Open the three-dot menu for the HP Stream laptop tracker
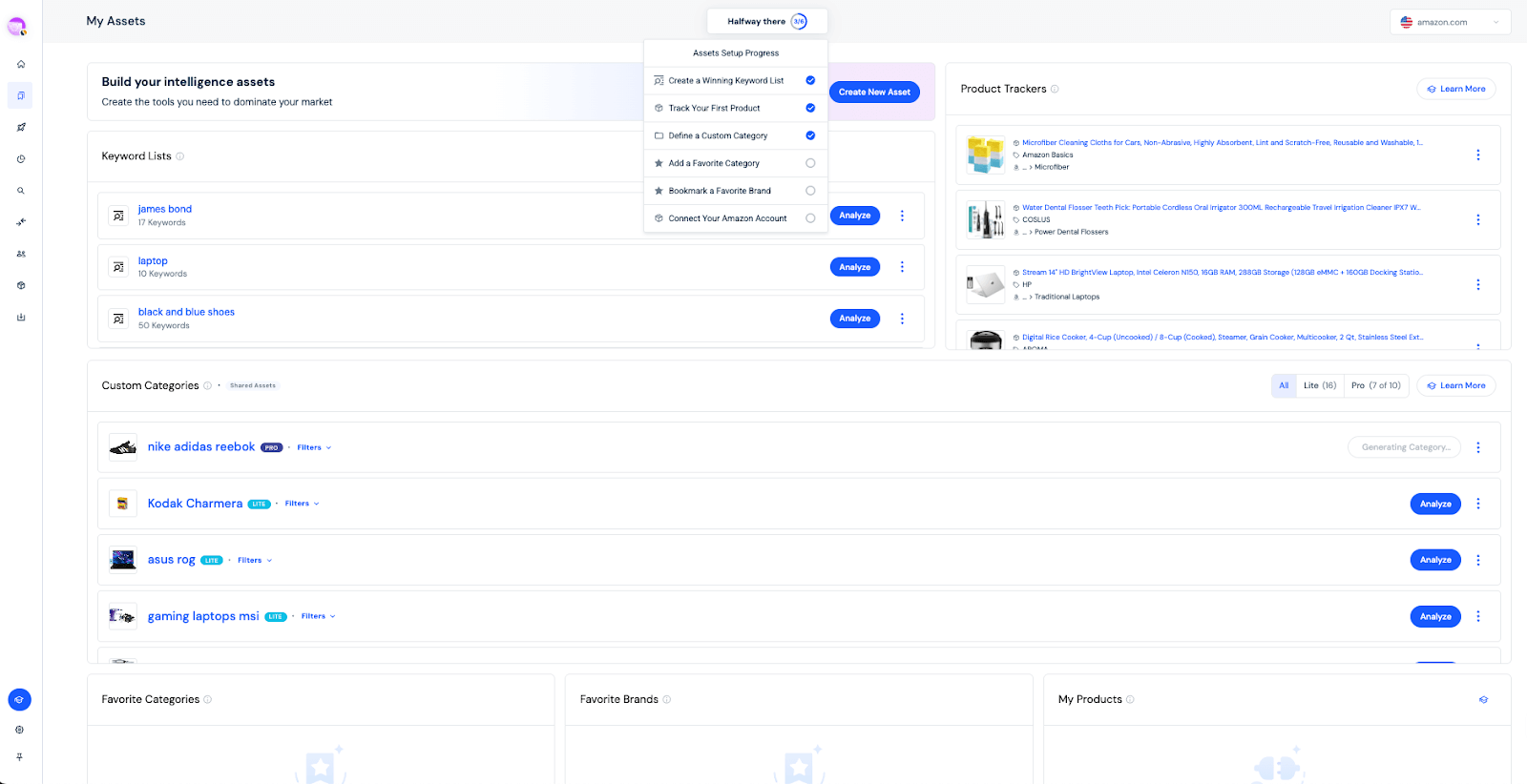 coord(1478,284)
